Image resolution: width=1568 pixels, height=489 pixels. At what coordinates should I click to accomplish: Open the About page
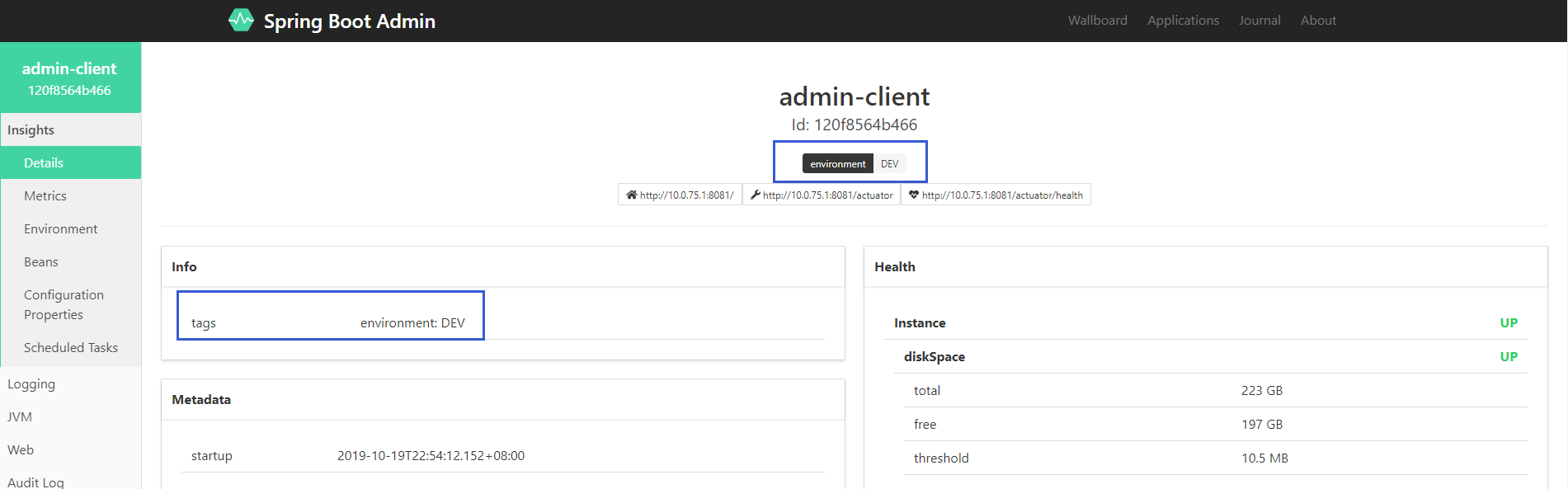coord(1318,21)
